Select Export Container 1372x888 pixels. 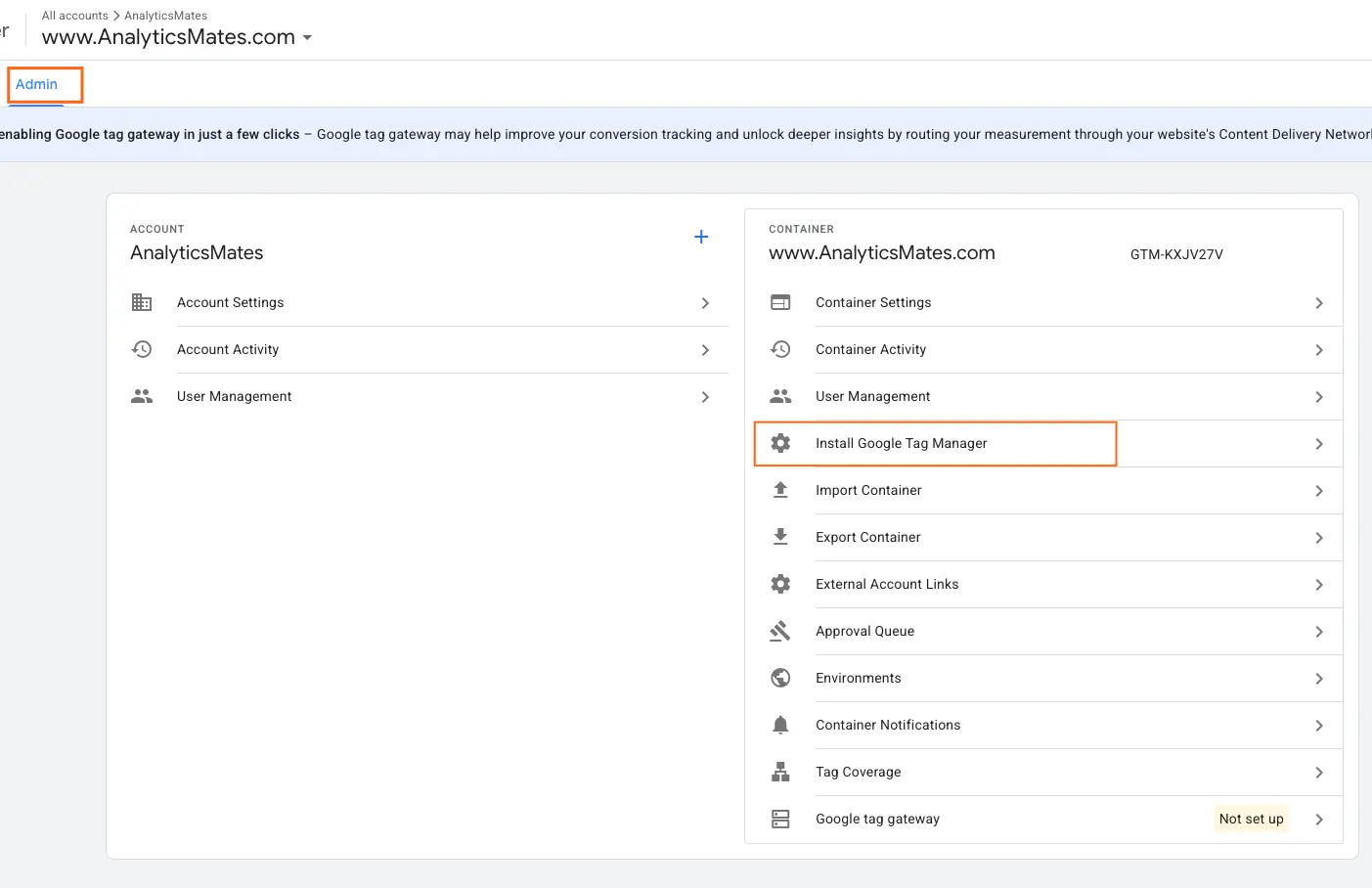(x=1043, y=538)
